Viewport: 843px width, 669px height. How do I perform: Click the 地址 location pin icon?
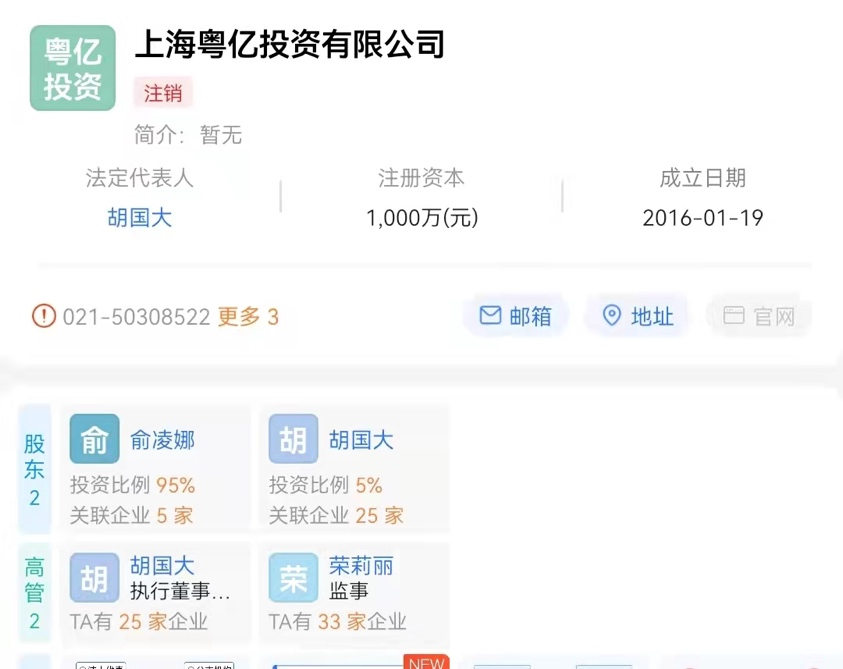tap(611, 315)
